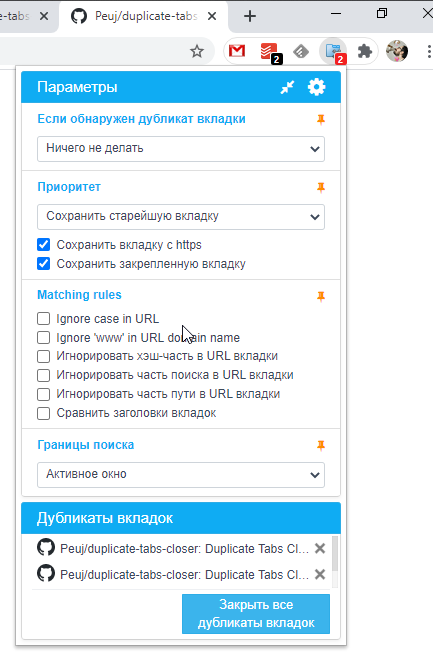433x661 pixels.
Task: Click the collapse arrows icon in header
Action: pyautogui.click(x=287, y=87)
